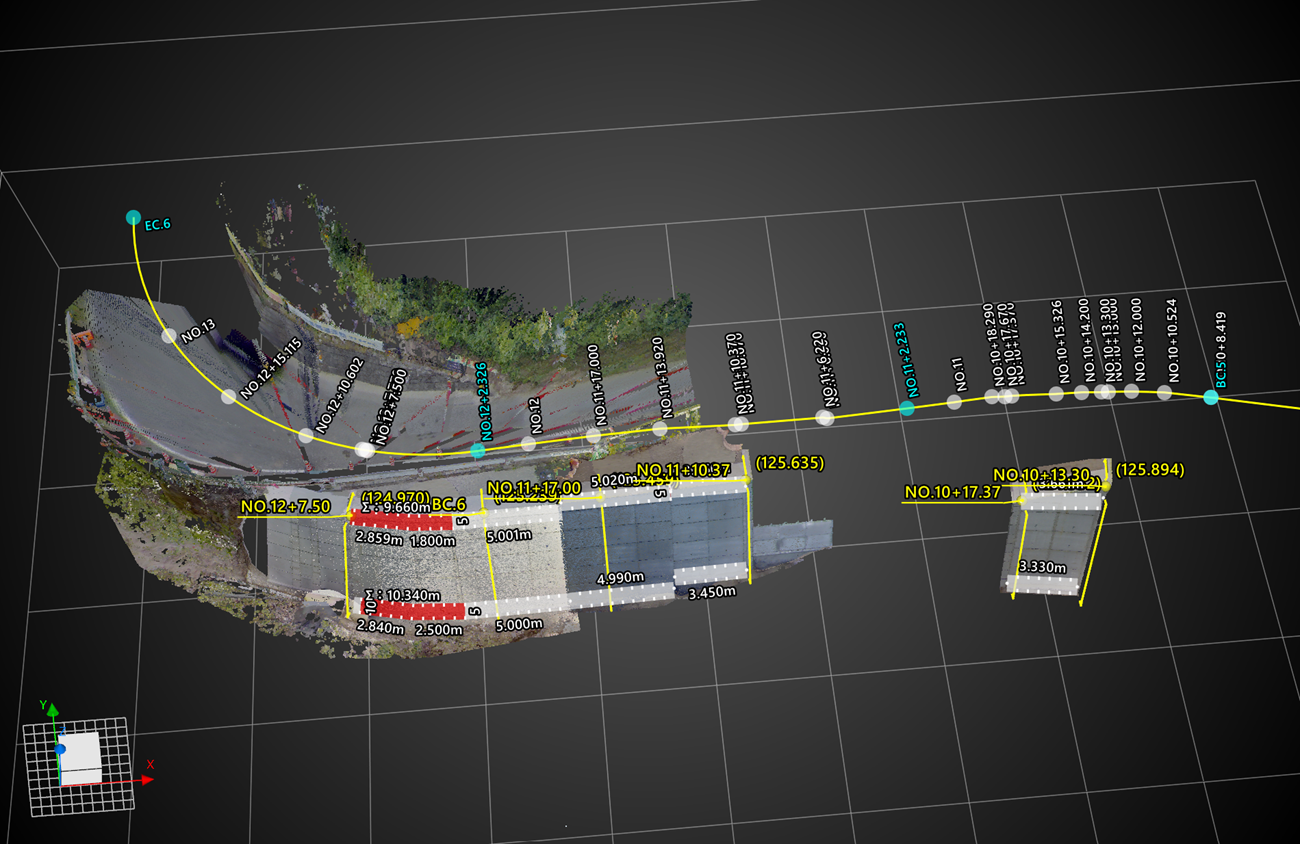
Task: Select the cyan BC.5 curve point marker
Action: pos(1211,397)
